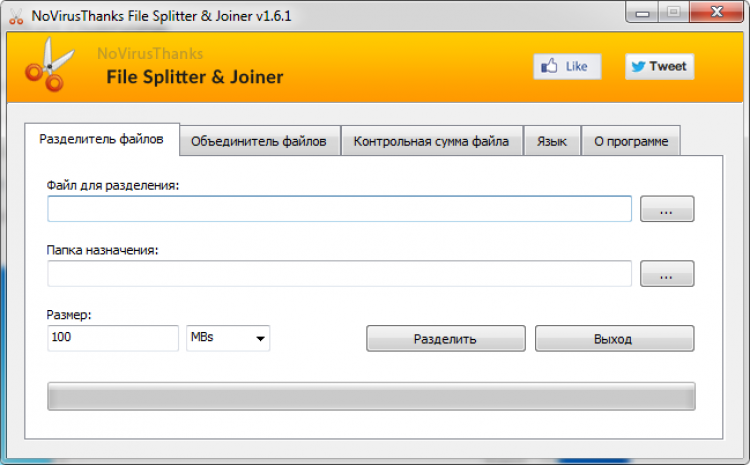This screenshot has height=465, width=750.
Task: Click the Размер field containing 100
Action: tap(113, 338)
